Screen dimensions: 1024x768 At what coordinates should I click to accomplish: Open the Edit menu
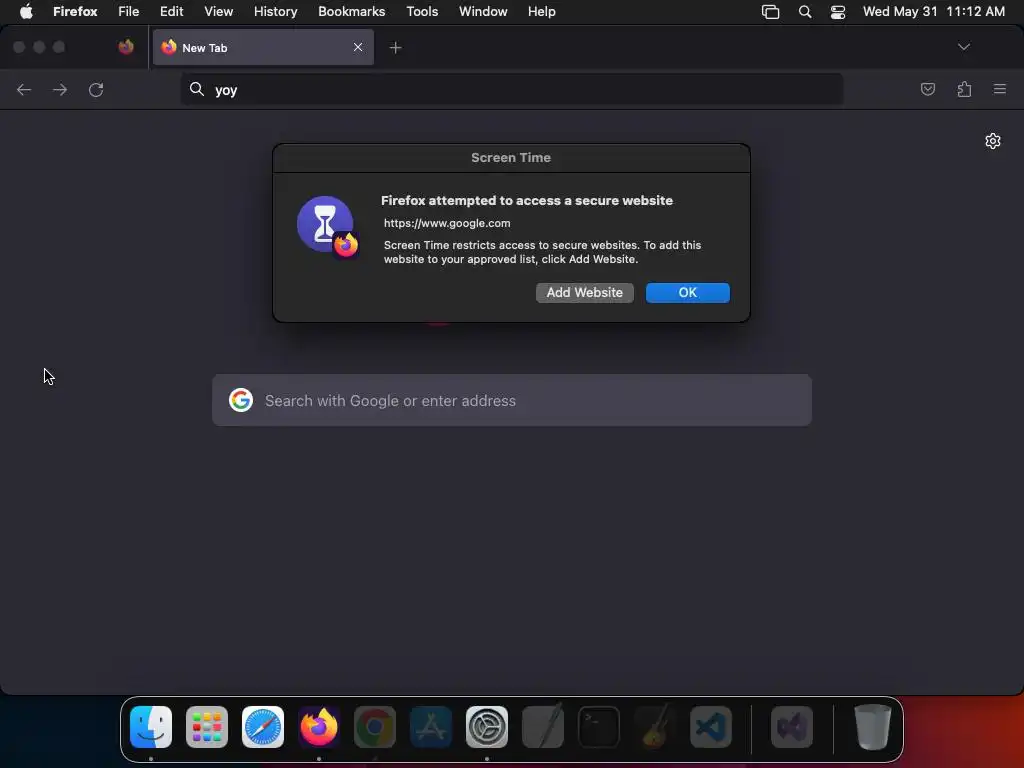171,12
